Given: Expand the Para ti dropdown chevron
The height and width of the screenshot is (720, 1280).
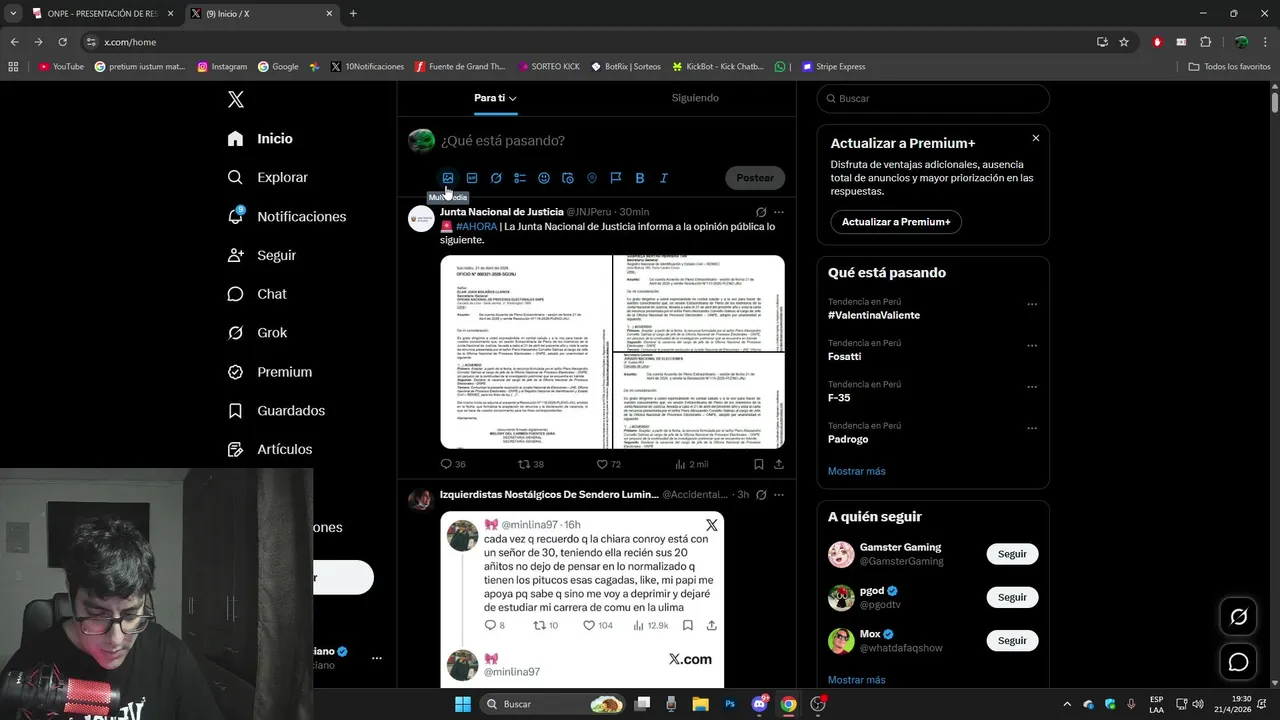Looking at the screenshot, I should (512, 99).
